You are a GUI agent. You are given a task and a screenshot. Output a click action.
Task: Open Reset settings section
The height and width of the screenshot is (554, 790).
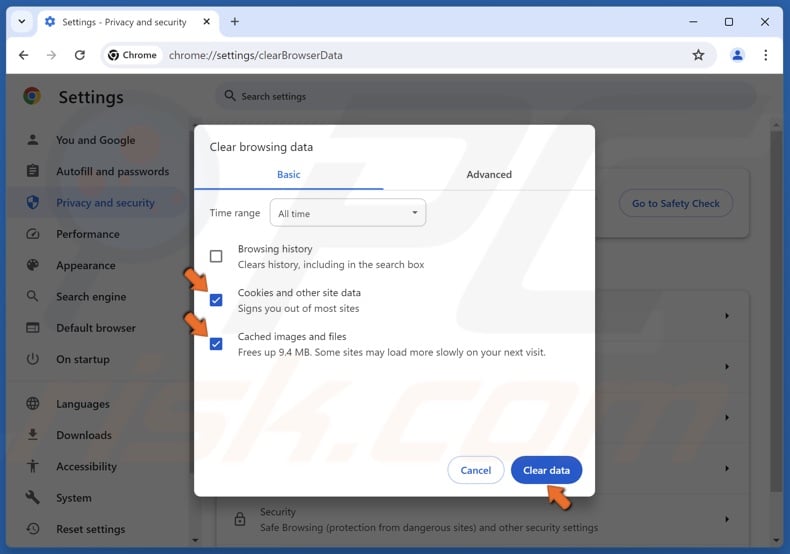[x=91, y=529]
